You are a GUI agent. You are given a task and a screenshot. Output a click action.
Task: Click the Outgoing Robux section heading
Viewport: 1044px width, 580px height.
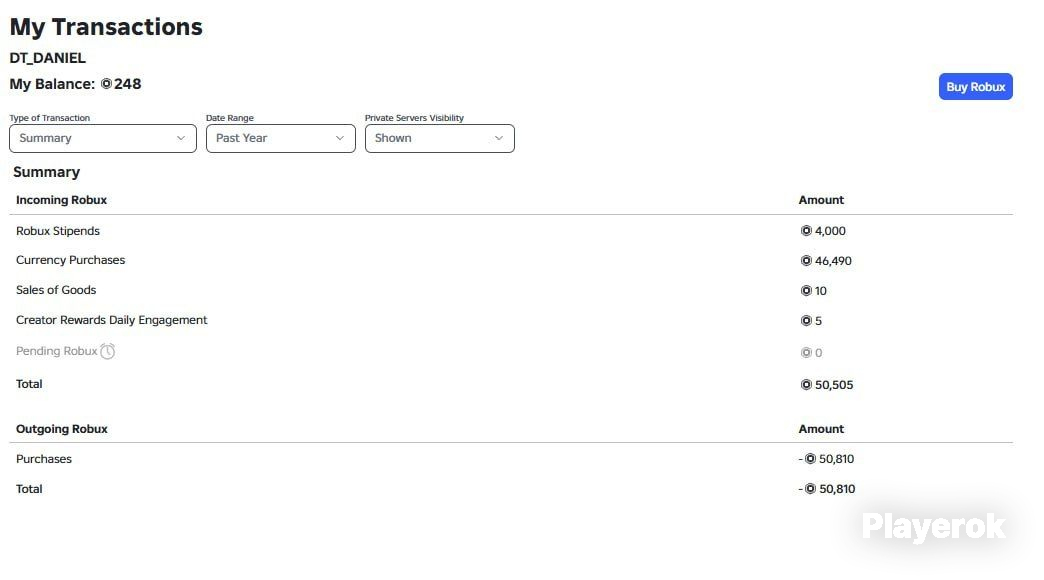coord(62,429)
